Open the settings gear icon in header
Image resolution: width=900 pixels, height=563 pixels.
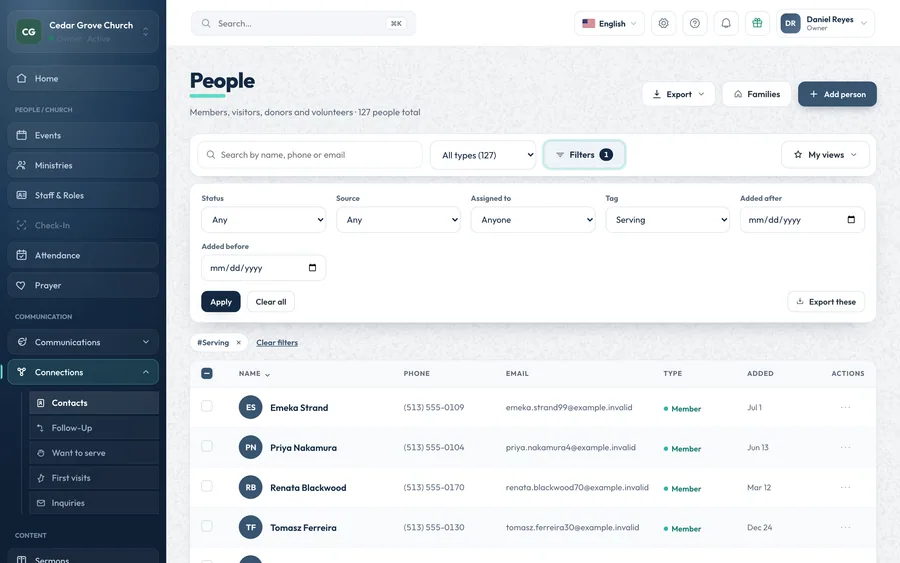tap(664, 24)
